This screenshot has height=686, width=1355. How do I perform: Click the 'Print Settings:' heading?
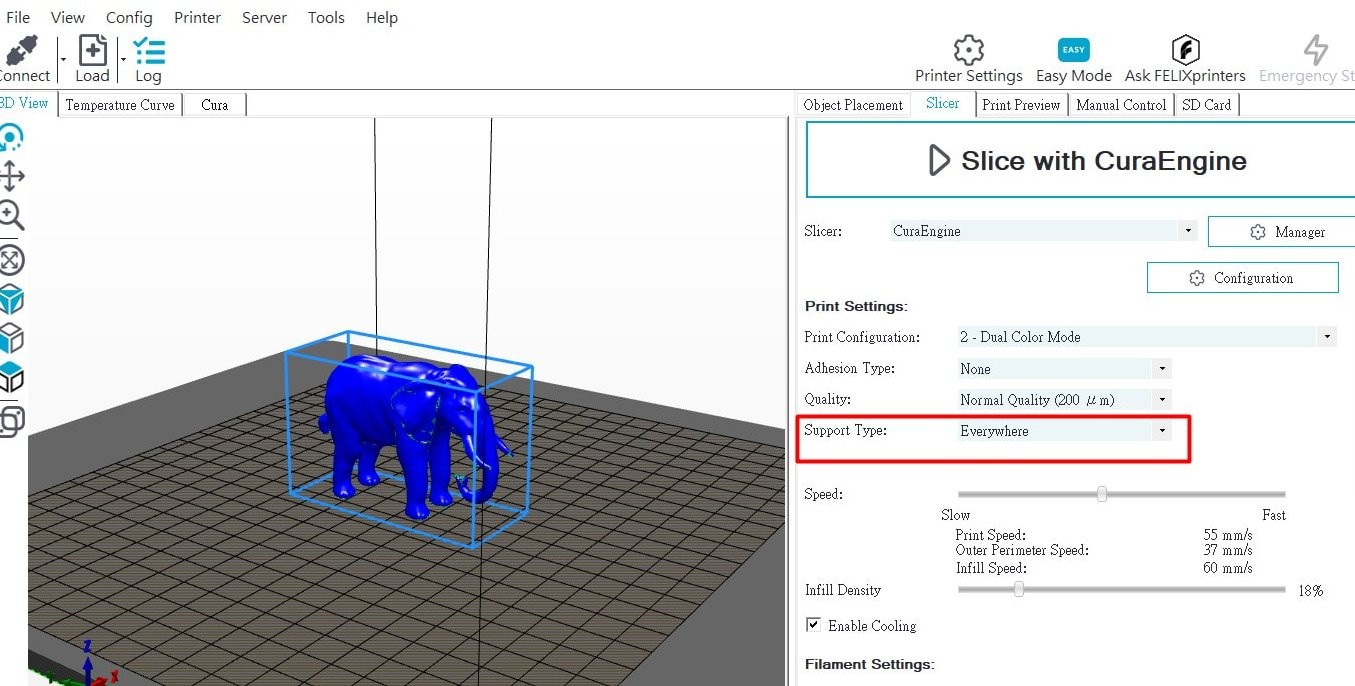(x=856, y=306)
